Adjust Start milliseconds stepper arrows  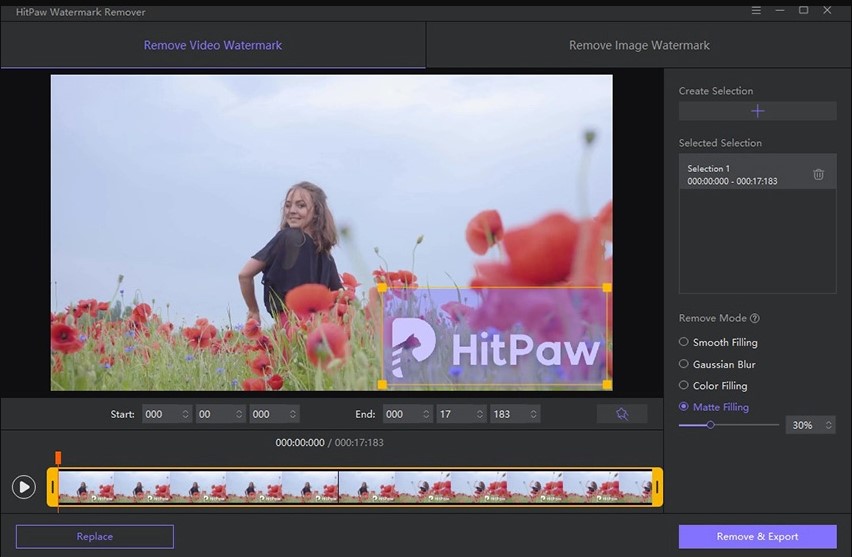[292, 414]
